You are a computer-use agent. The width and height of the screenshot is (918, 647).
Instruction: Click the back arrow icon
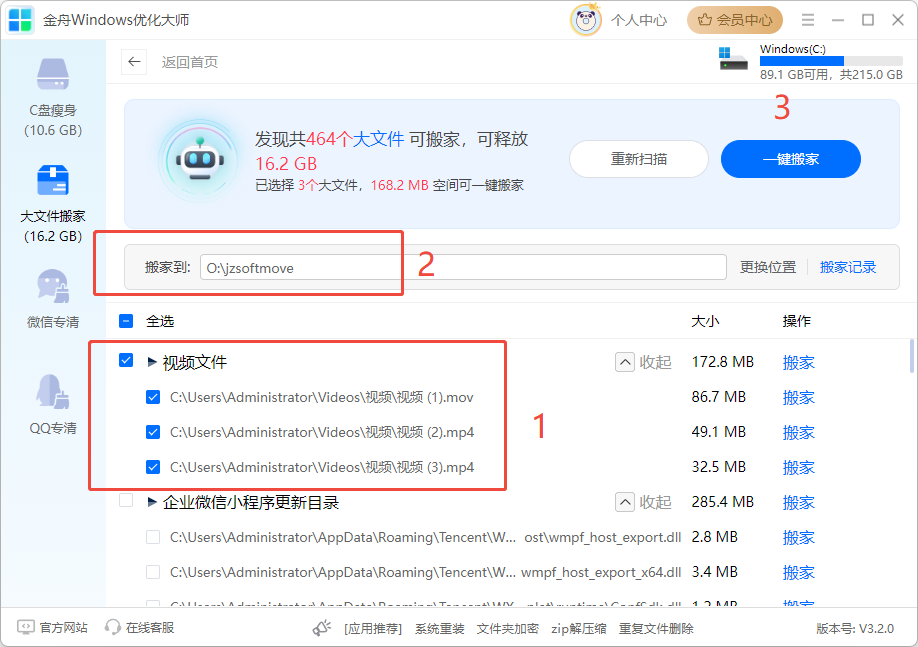(x=134, y=61)
